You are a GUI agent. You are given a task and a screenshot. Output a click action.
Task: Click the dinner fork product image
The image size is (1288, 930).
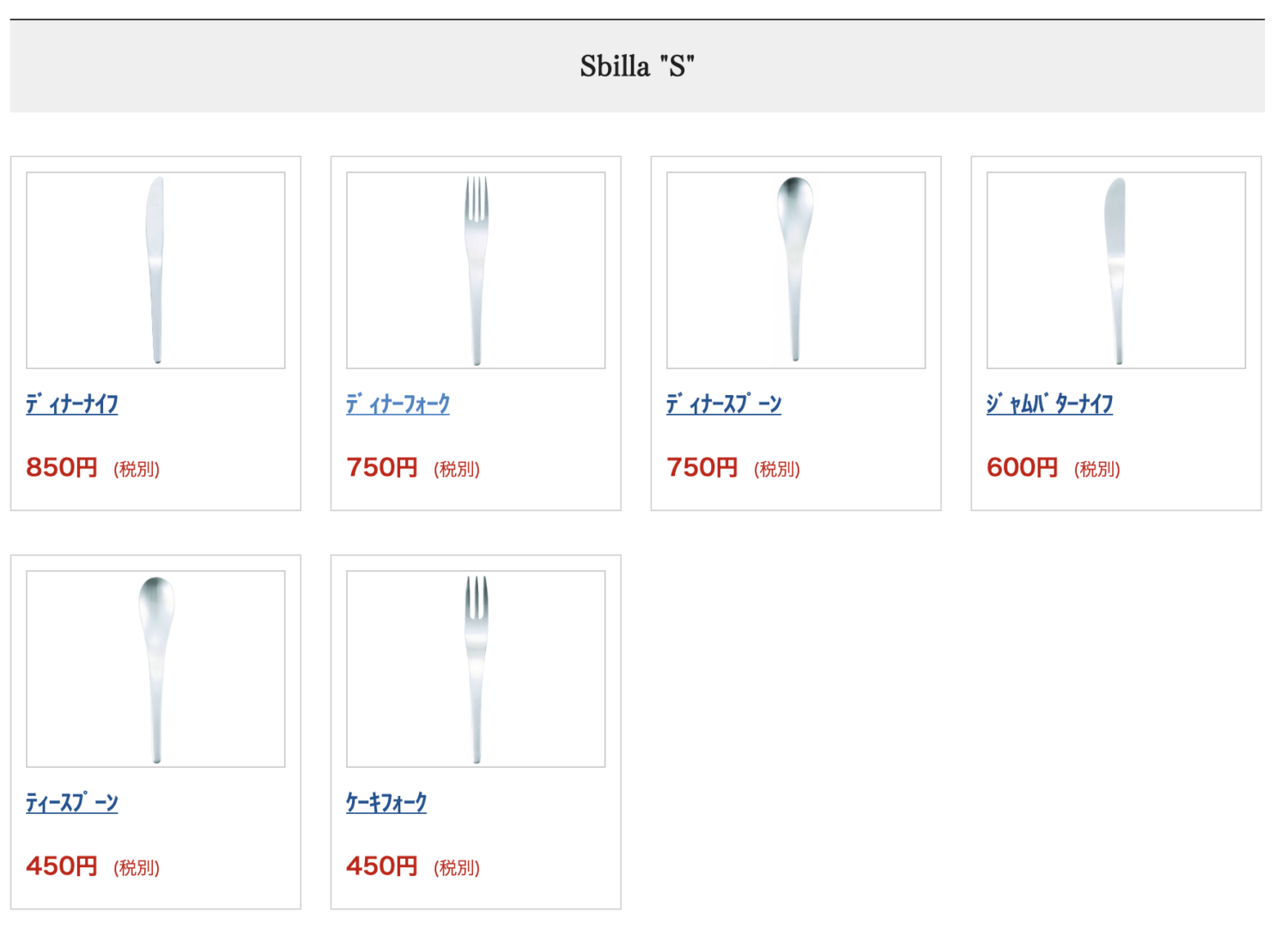coord(476,270)
